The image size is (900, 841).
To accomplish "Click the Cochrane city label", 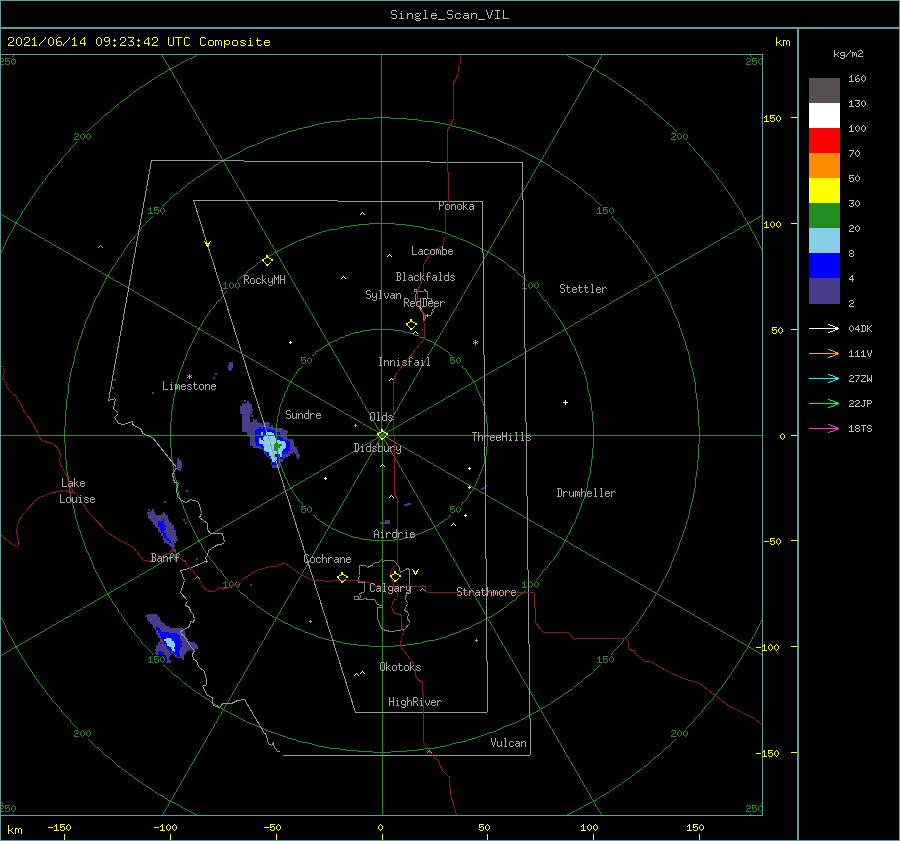I will click(x=327, y=559).
